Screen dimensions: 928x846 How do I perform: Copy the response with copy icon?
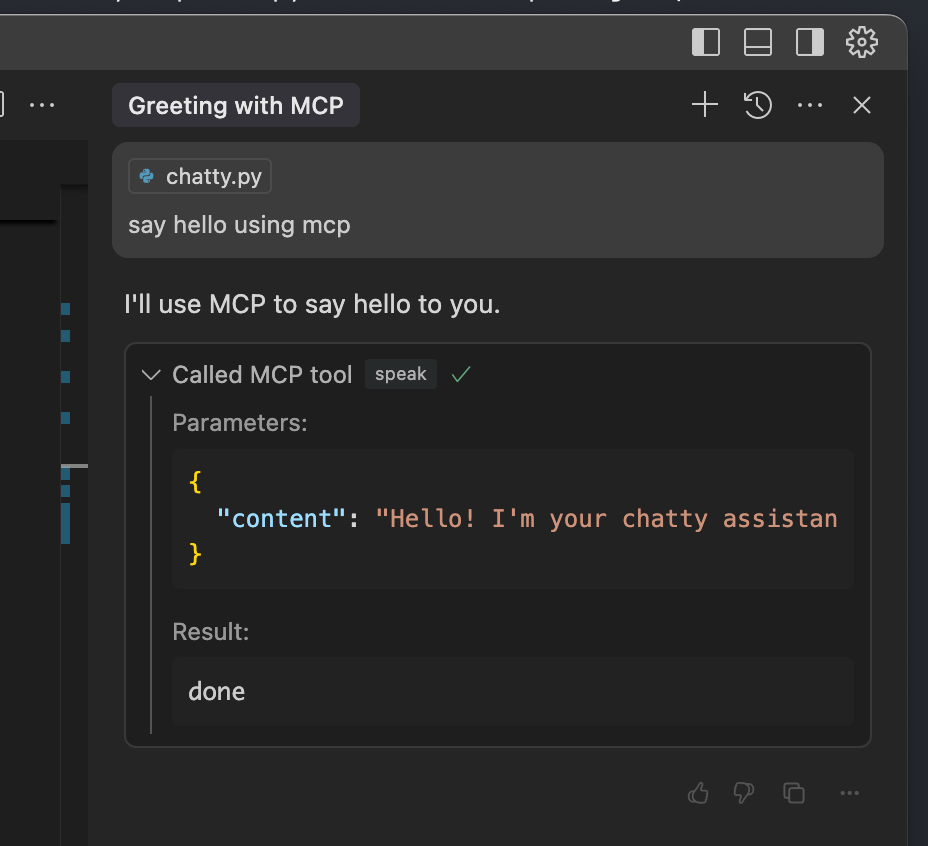(794, 793)
